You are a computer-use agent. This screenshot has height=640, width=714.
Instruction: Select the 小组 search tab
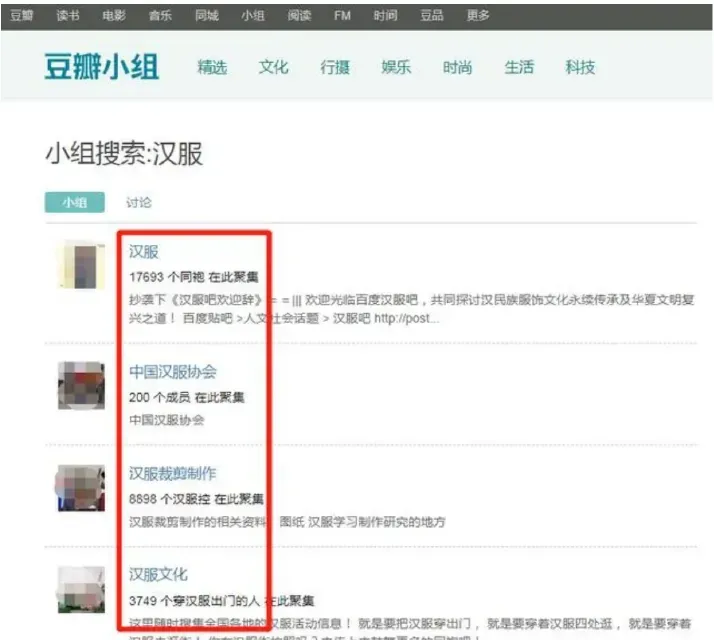pyautogui.click(x=75, y=202)
